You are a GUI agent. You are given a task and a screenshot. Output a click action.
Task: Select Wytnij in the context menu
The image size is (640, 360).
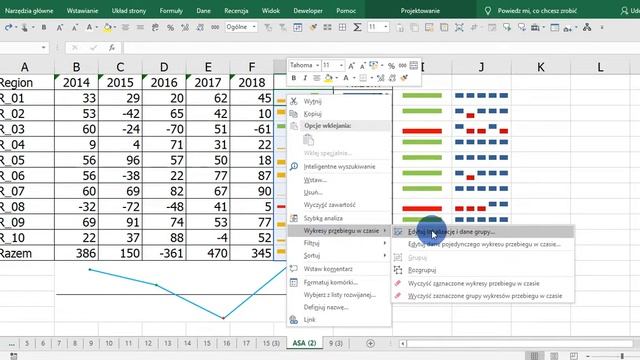pos(339,101)
